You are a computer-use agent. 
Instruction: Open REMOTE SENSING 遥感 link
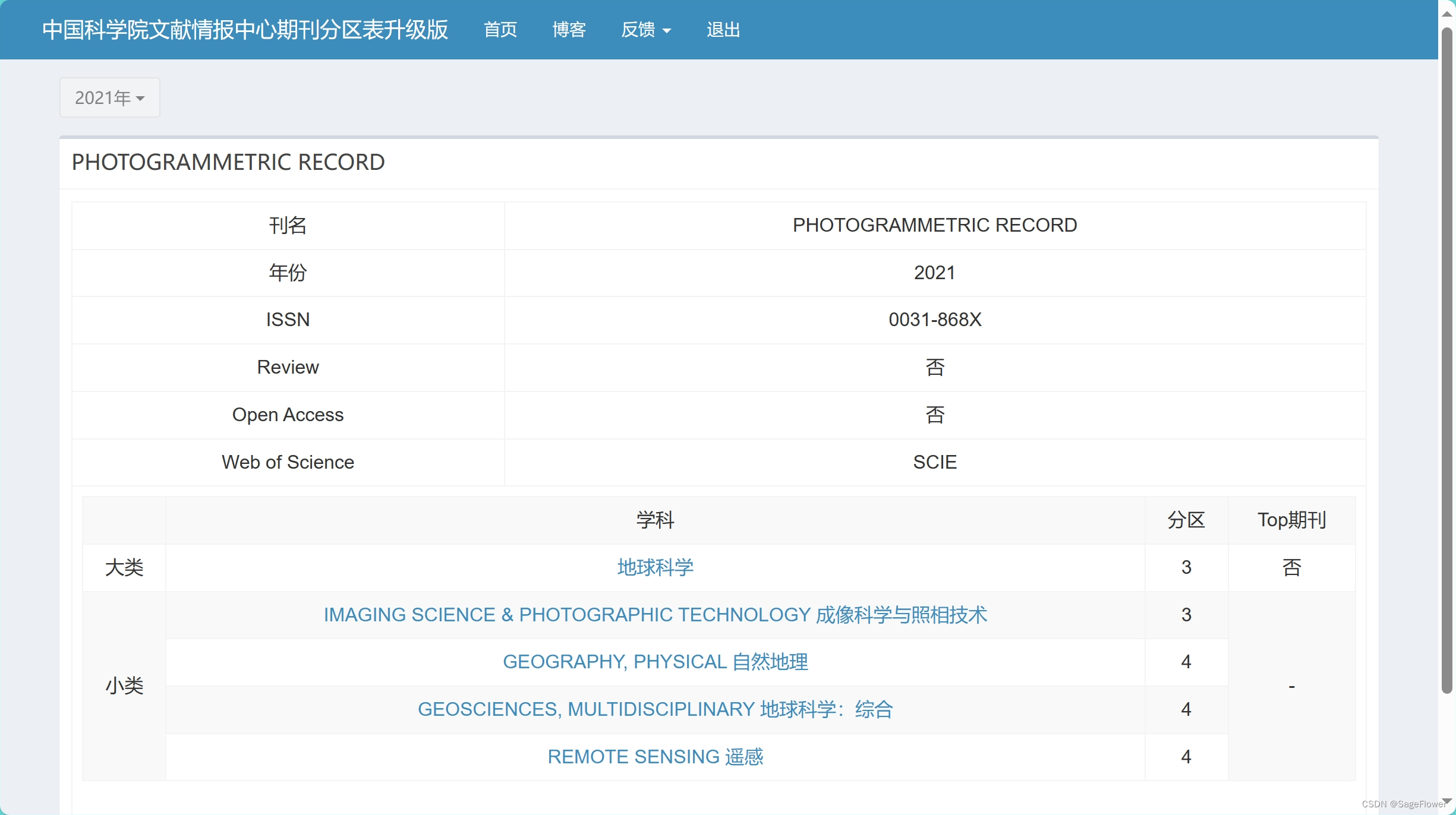[655, 757]
